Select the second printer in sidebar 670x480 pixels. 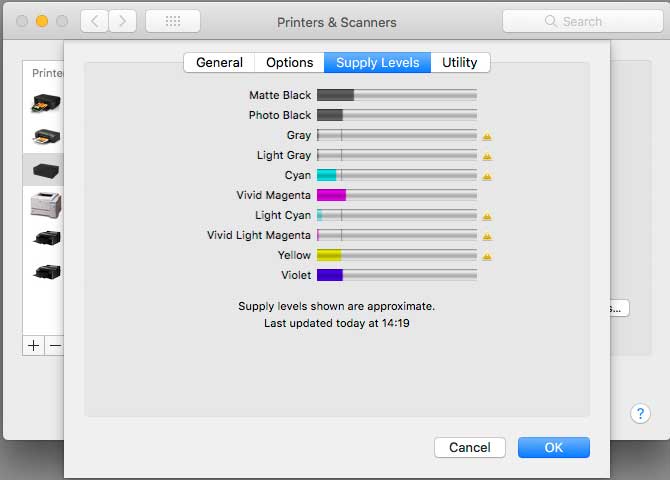point(46,137)
